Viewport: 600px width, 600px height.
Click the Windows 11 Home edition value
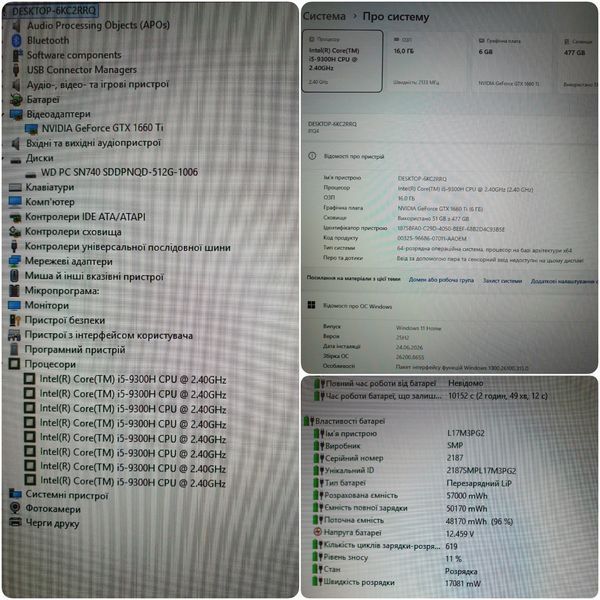419,328
